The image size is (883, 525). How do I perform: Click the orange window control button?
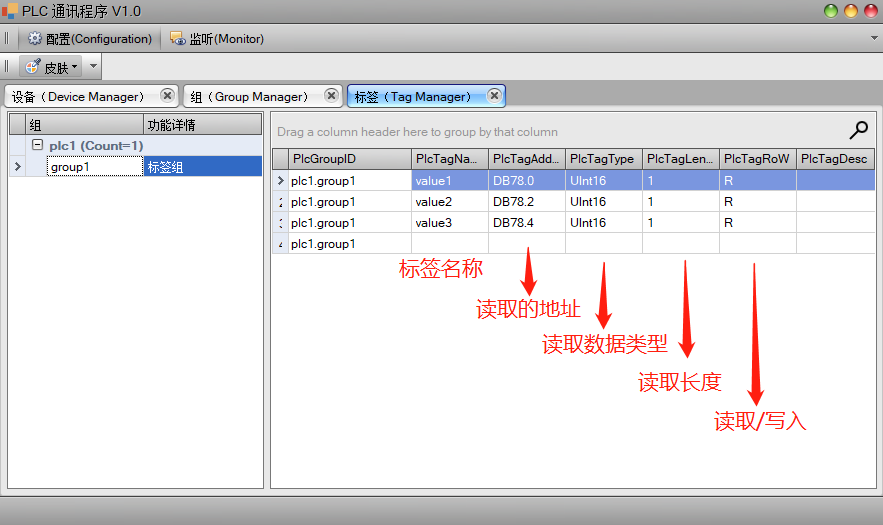[x=851, y=11]
